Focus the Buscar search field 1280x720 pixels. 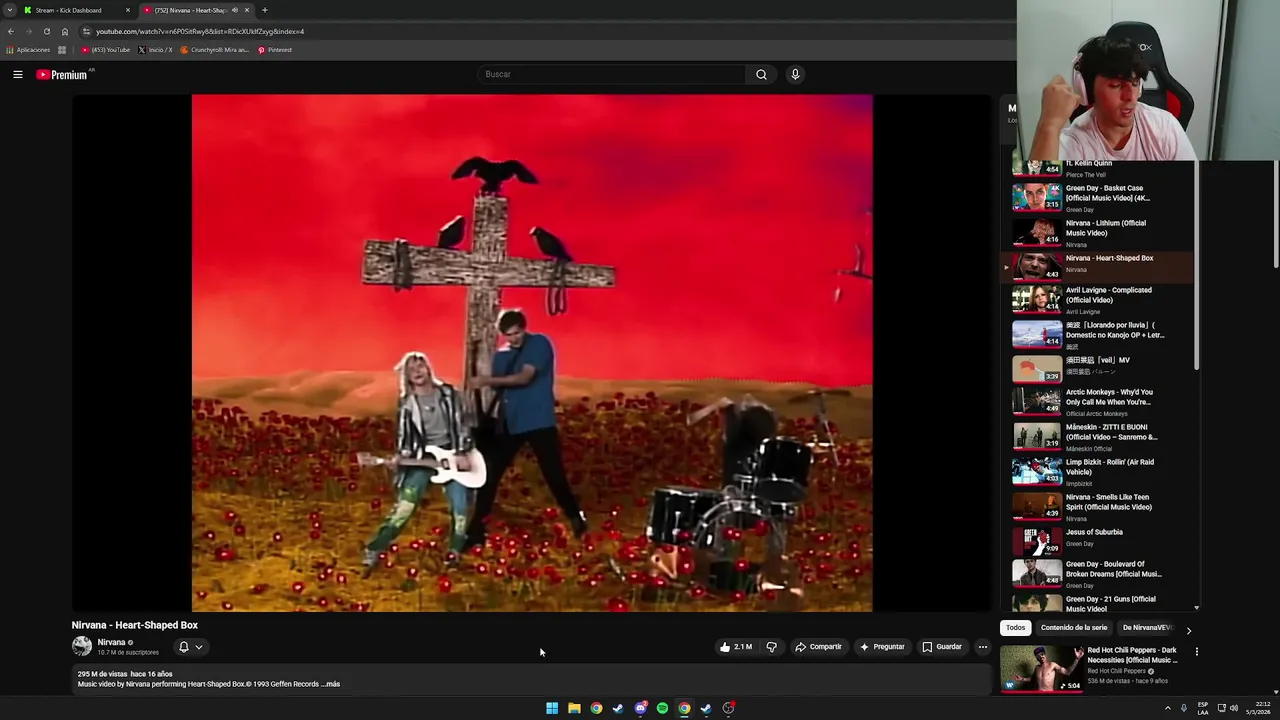tap(612, 74)
